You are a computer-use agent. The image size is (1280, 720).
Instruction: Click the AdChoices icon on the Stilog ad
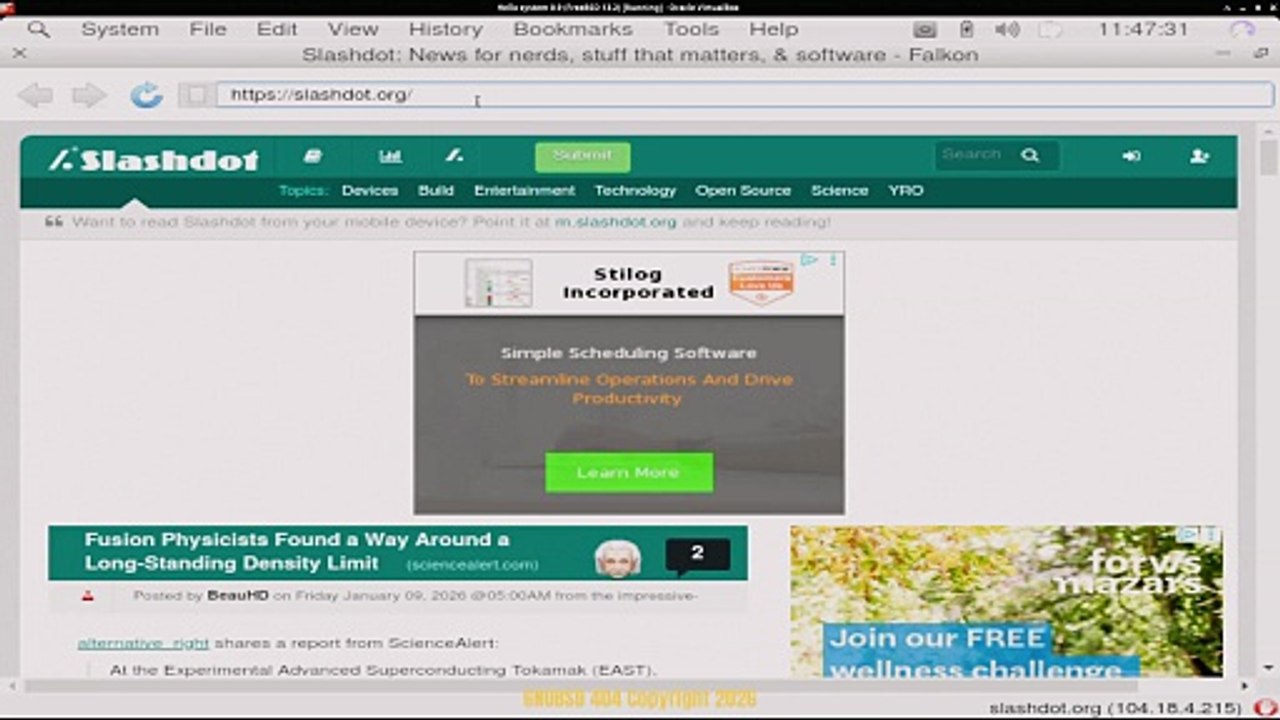click(x=808, y=260)
